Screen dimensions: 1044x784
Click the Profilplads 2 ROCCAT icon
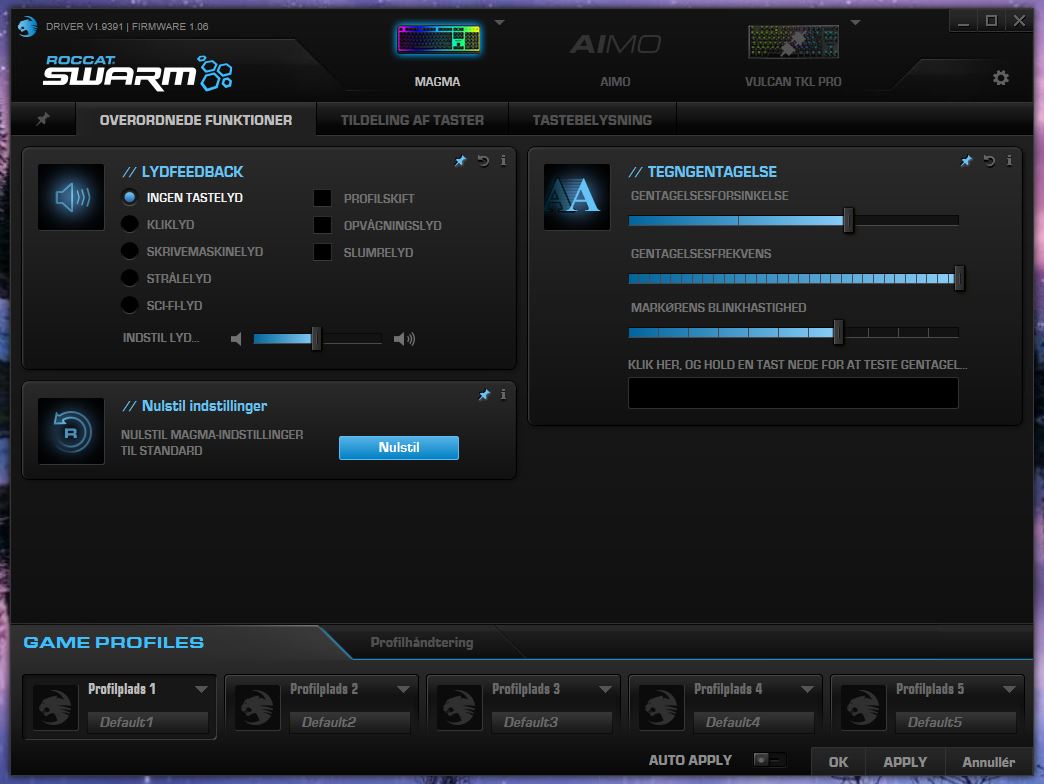pyautogui.click(x=257, y=707)
